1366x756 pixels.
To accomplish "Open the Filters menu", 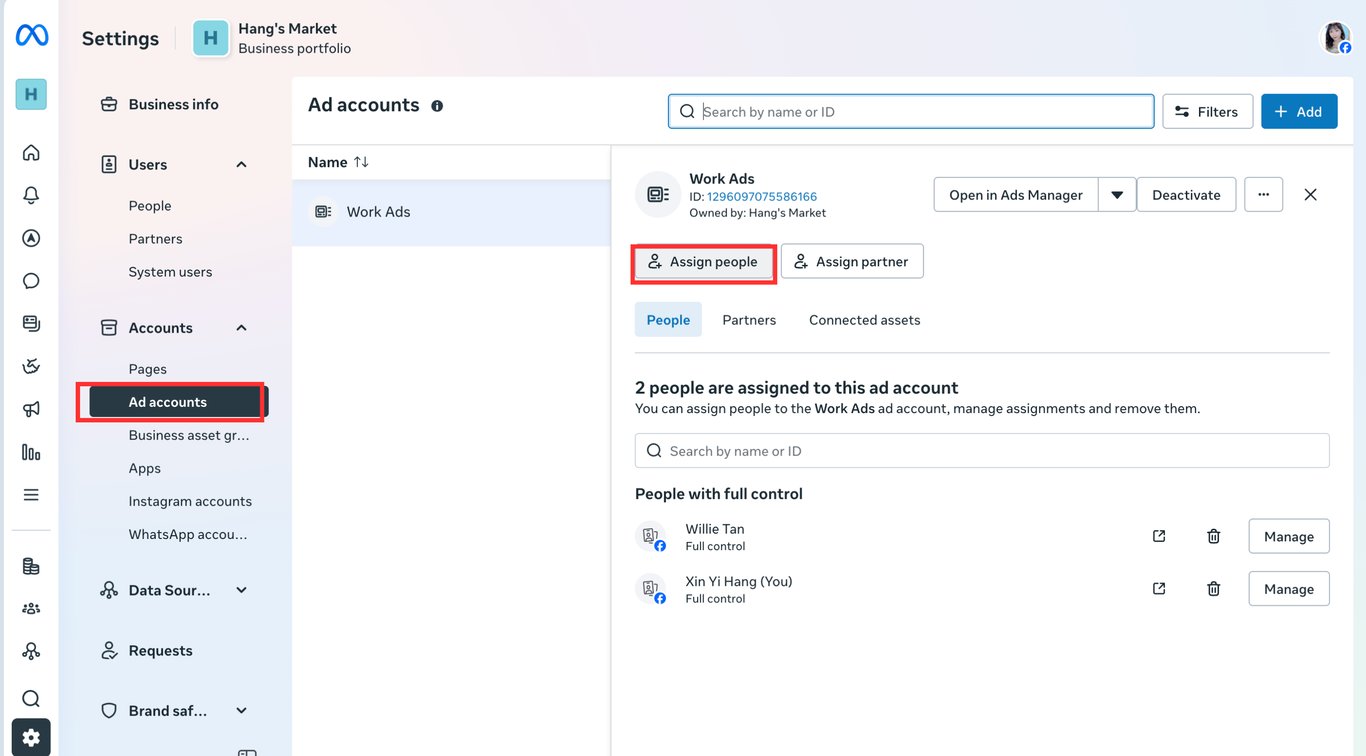I will 1207,112.
